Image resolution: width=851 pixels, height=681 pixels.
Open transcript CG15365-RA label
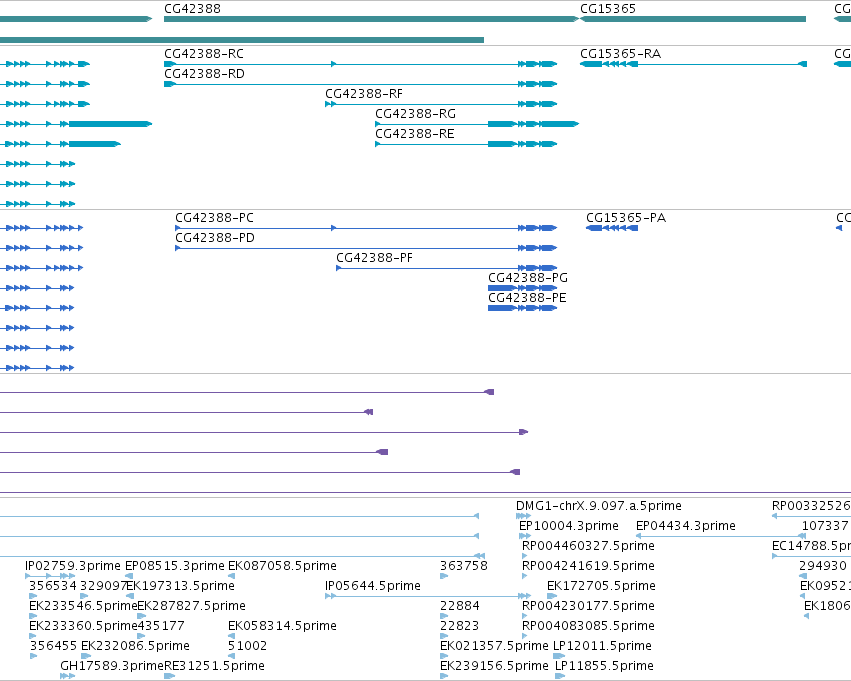click(620, 54)
